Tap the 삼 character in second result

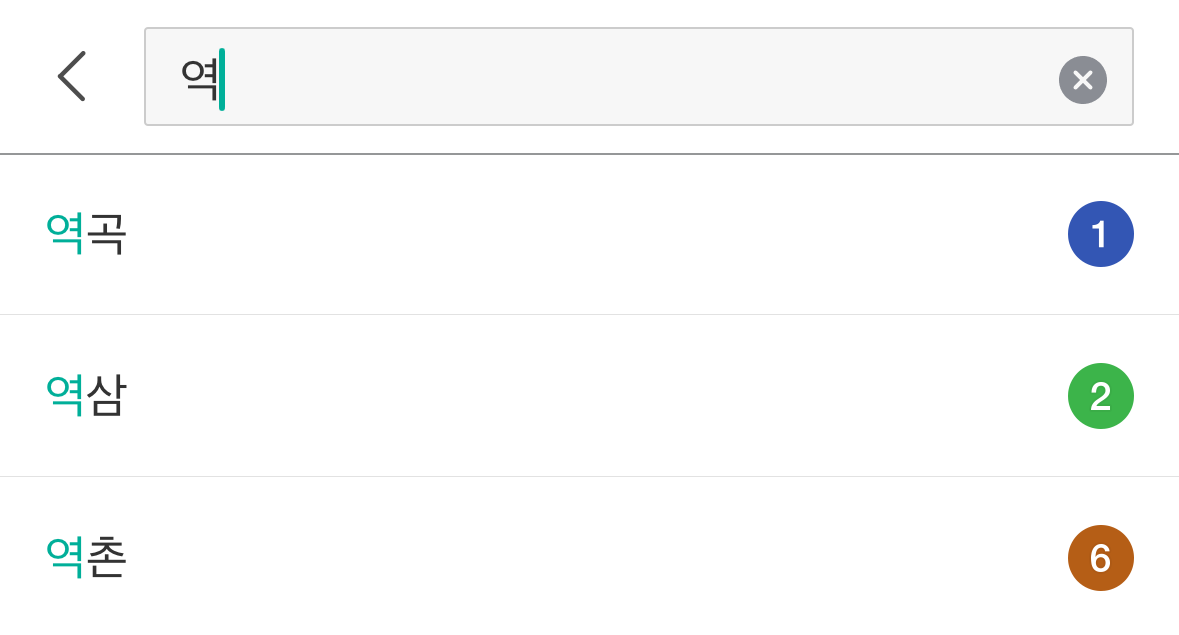pyautogui.click(x=107, y=396)
